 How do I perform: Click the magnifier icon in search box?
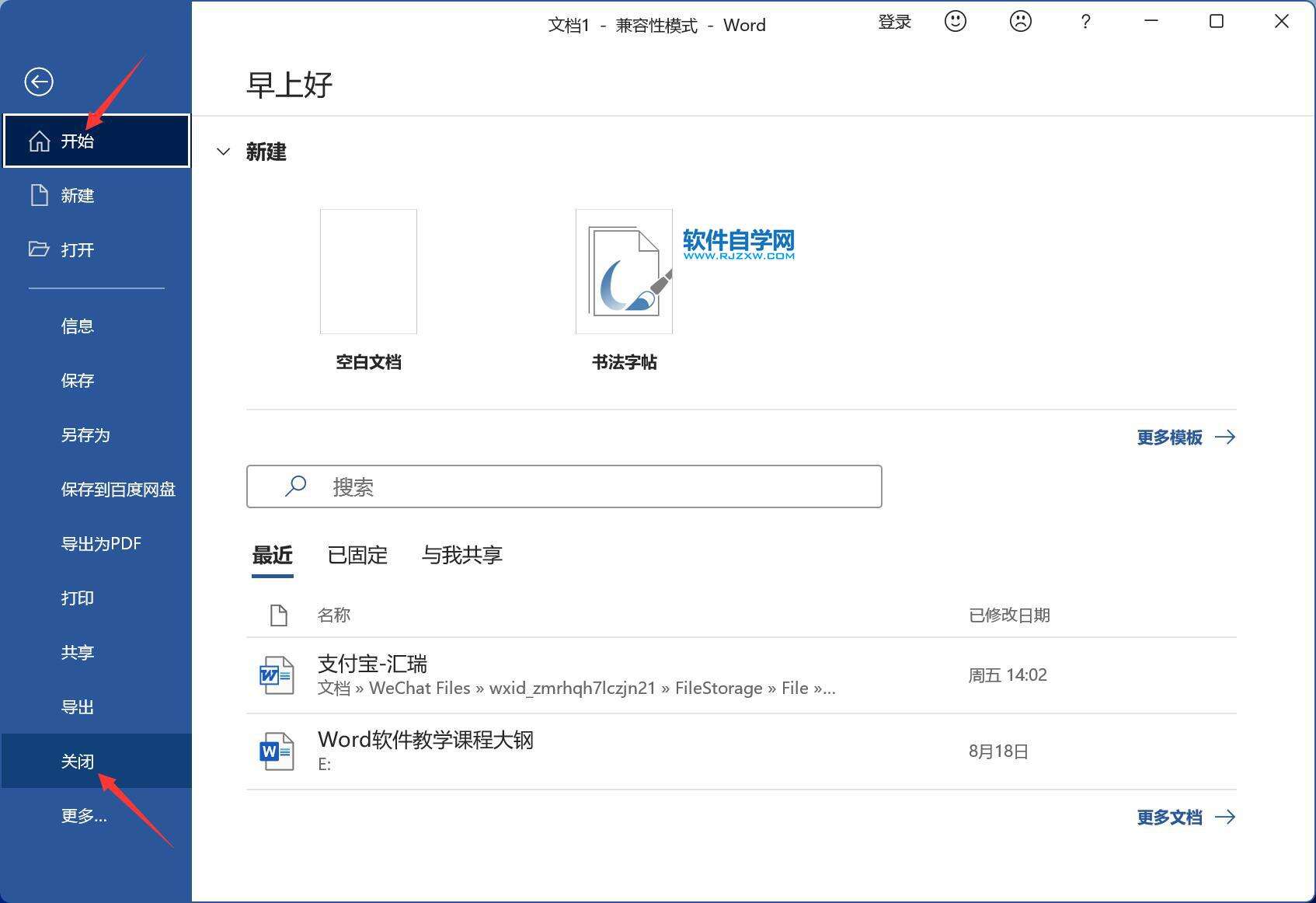295,486
